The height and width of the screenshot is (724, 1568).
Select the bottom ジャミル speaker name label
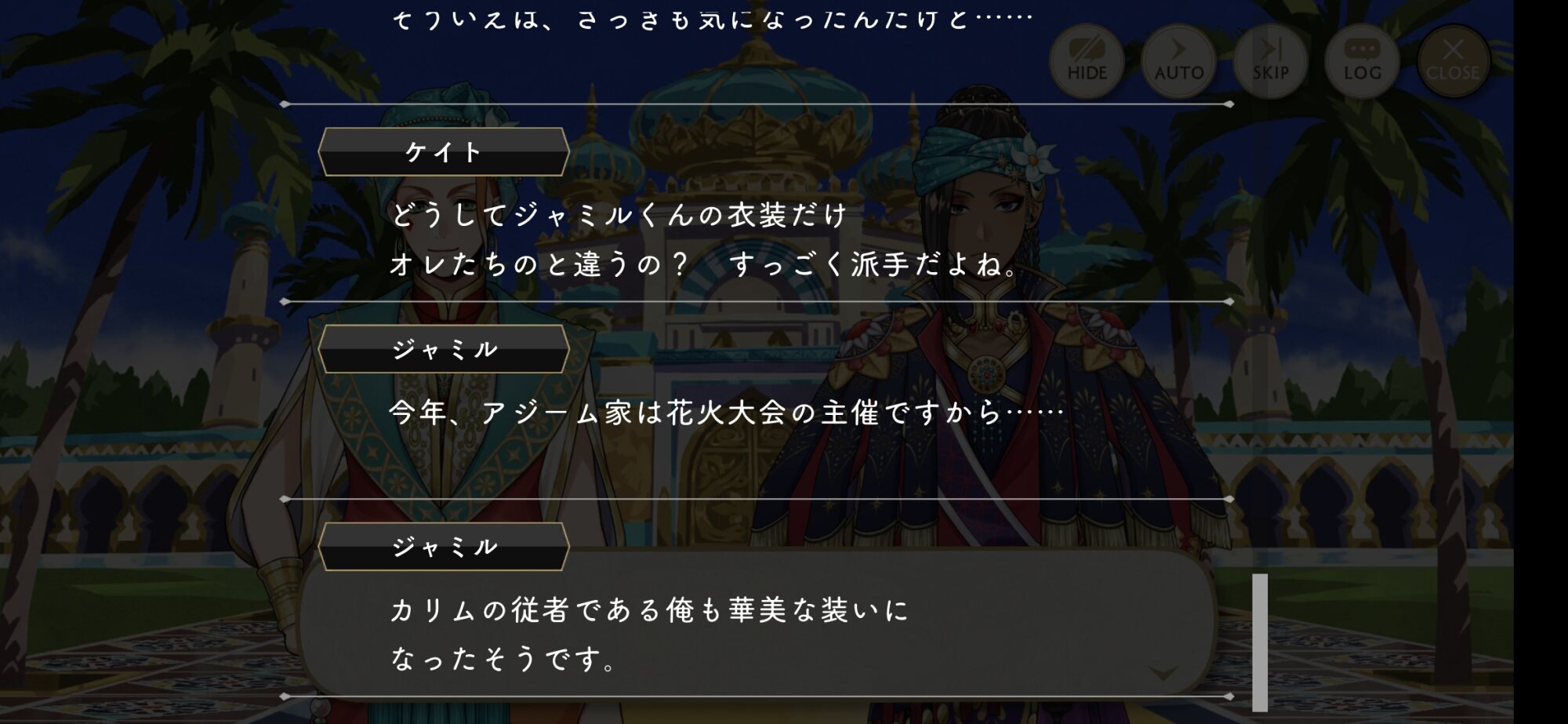444,547
